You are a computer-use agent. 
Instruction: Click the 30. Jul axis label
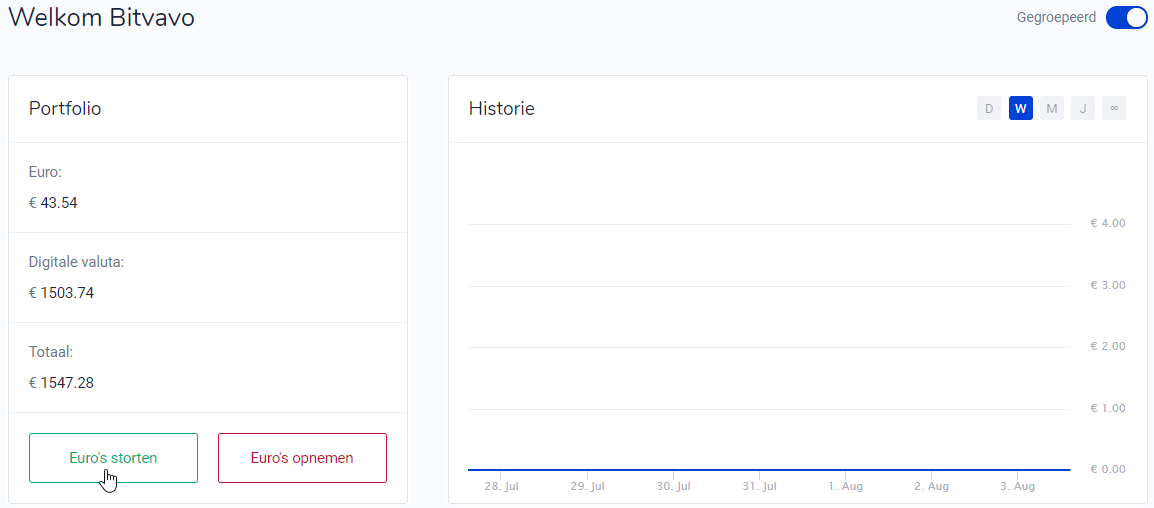[673, 487]
